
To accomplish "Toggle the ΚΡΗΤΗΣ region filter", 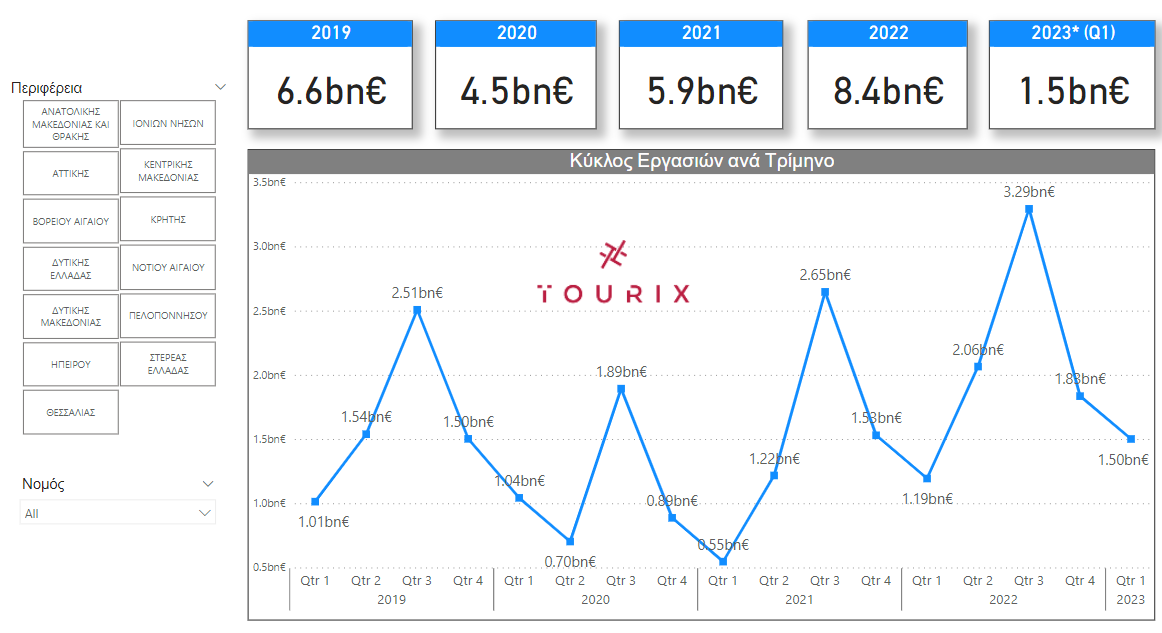I will click(x=168, y=219).
